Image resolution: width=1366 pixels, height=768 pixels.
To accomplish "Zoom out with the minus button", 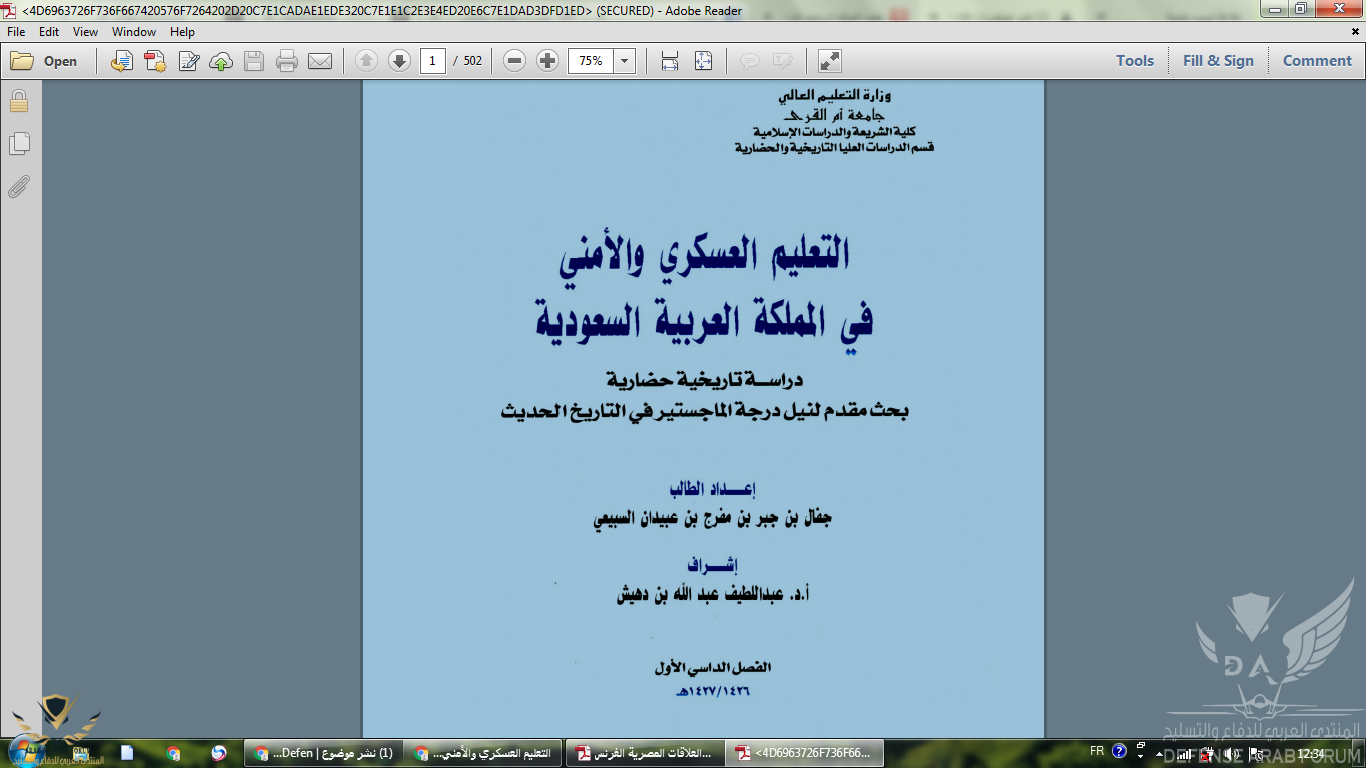I will [515, 61].
